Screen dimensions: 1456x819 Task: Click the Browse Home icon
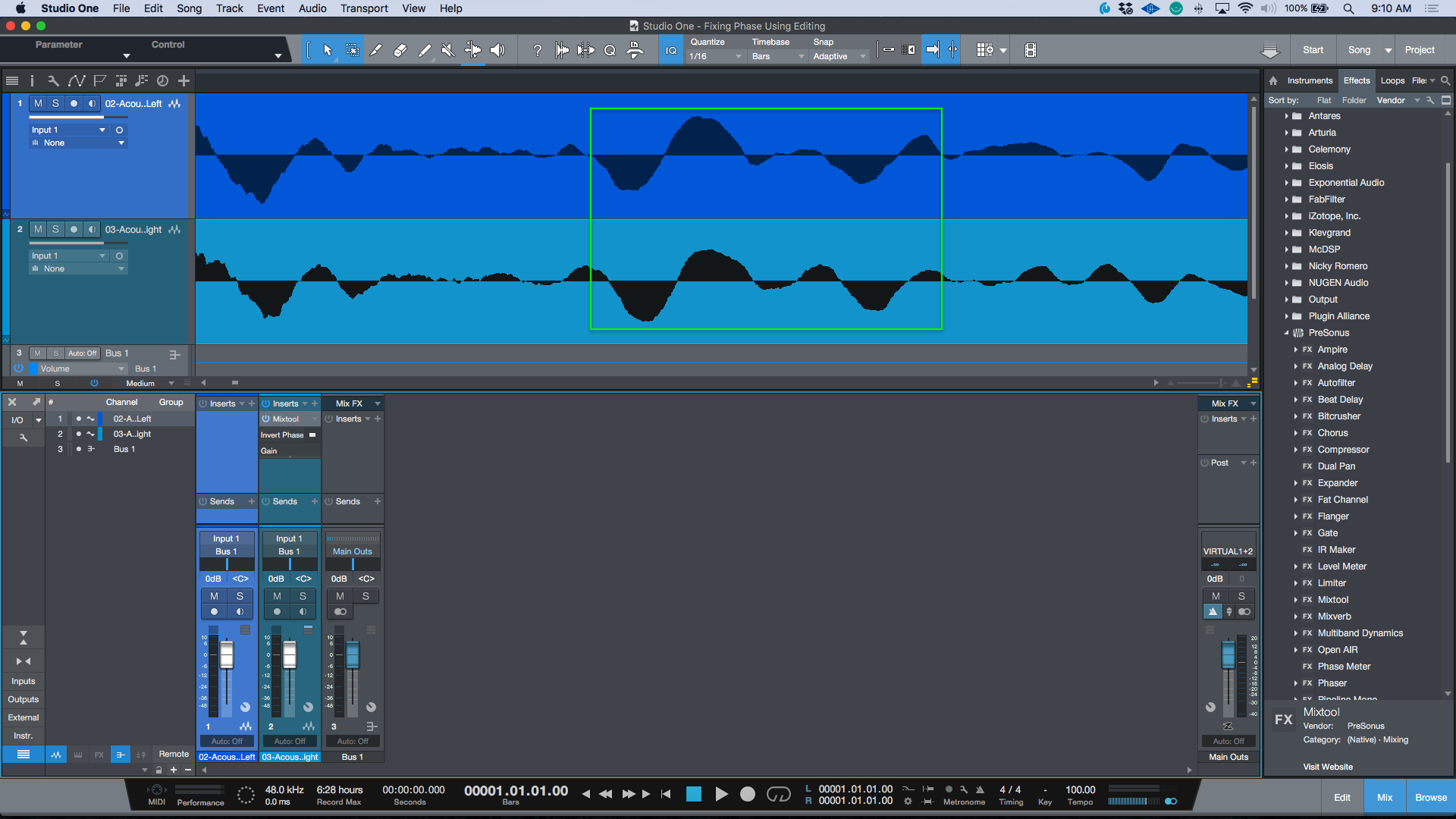tap(1273, 80)
